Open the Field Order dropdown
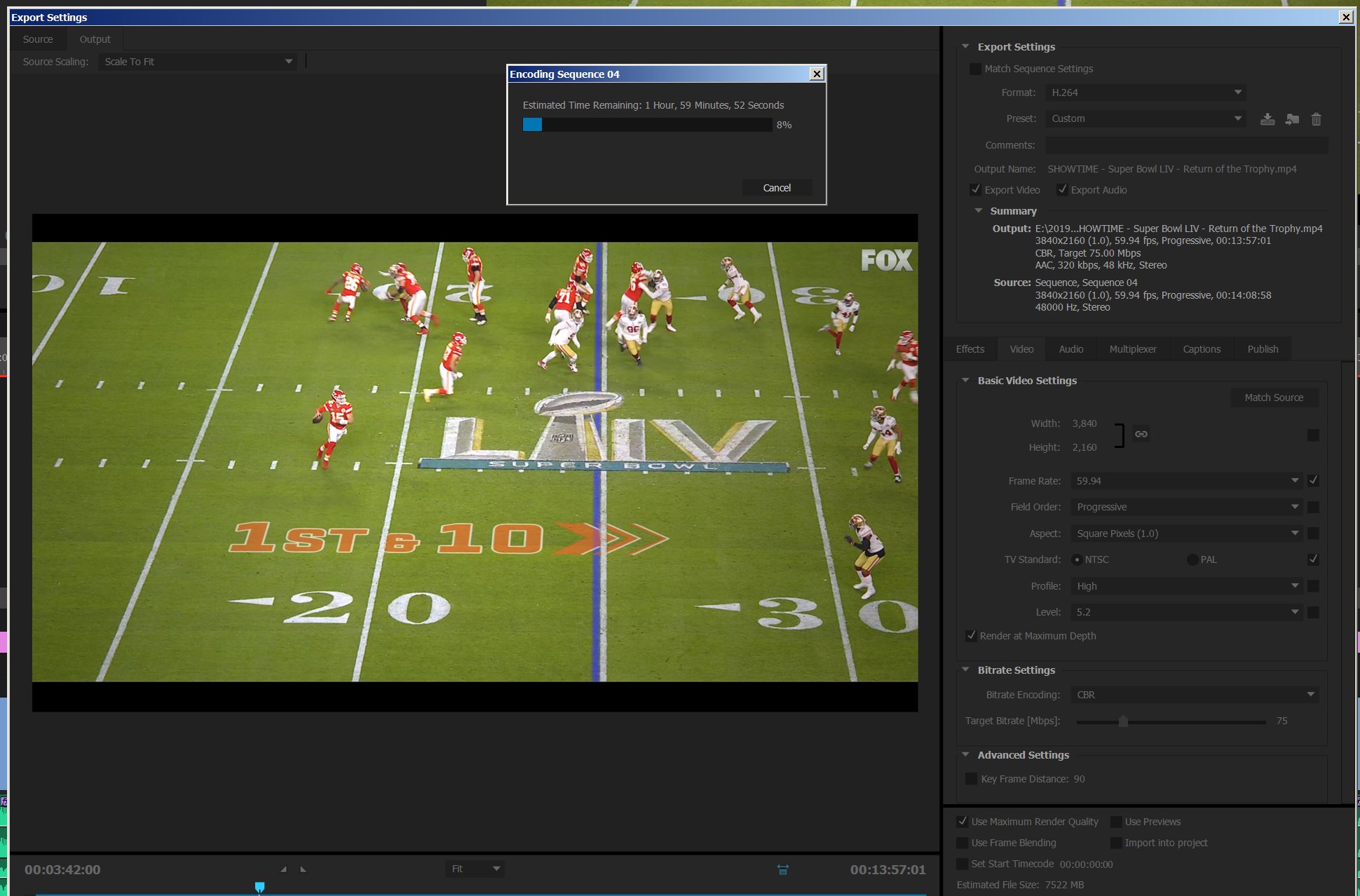Screen dimensions: 1360x896 tap(1187, 507)
